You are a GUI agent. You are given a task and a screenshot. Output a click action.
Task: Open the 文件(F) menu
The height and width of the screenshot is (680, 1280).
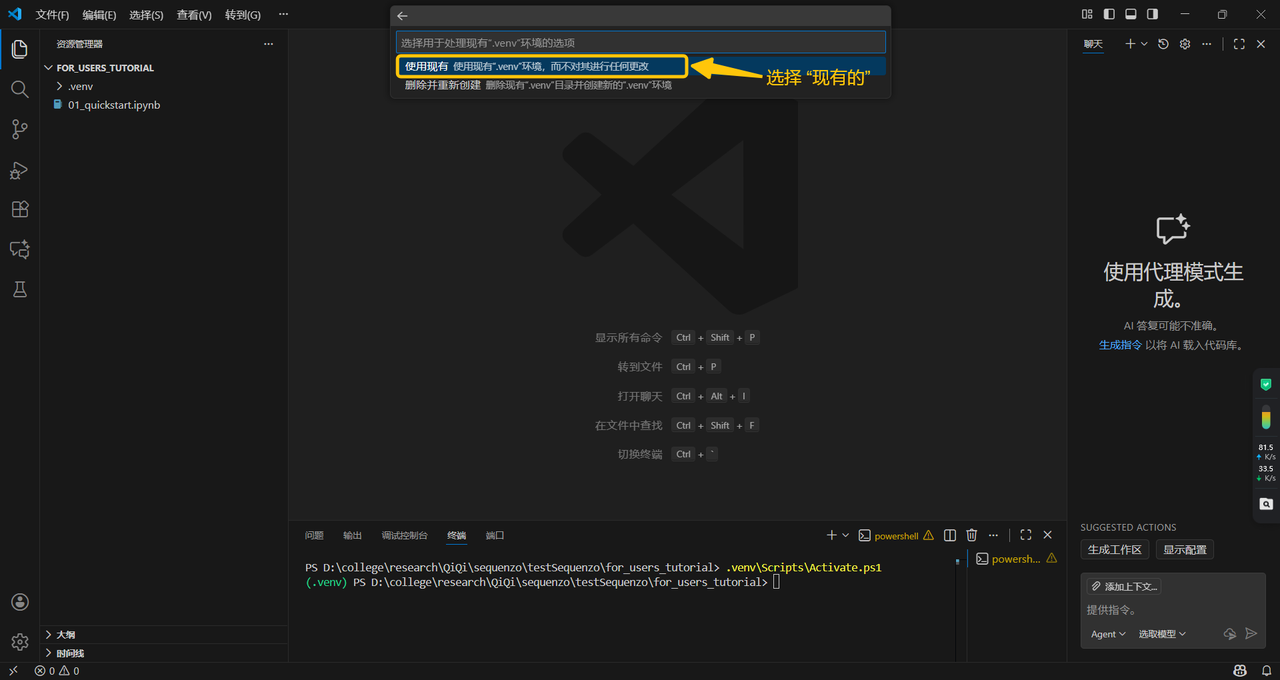pos(52,15)
